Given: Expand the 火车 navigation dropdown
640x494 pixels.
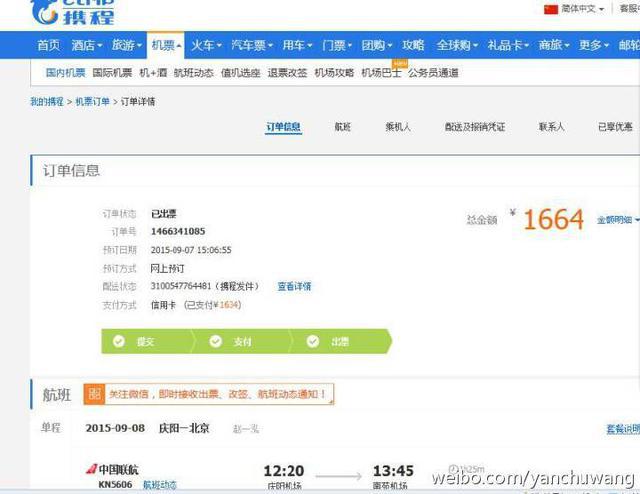Looking at the screenshot, I should (x=206, y=45).
